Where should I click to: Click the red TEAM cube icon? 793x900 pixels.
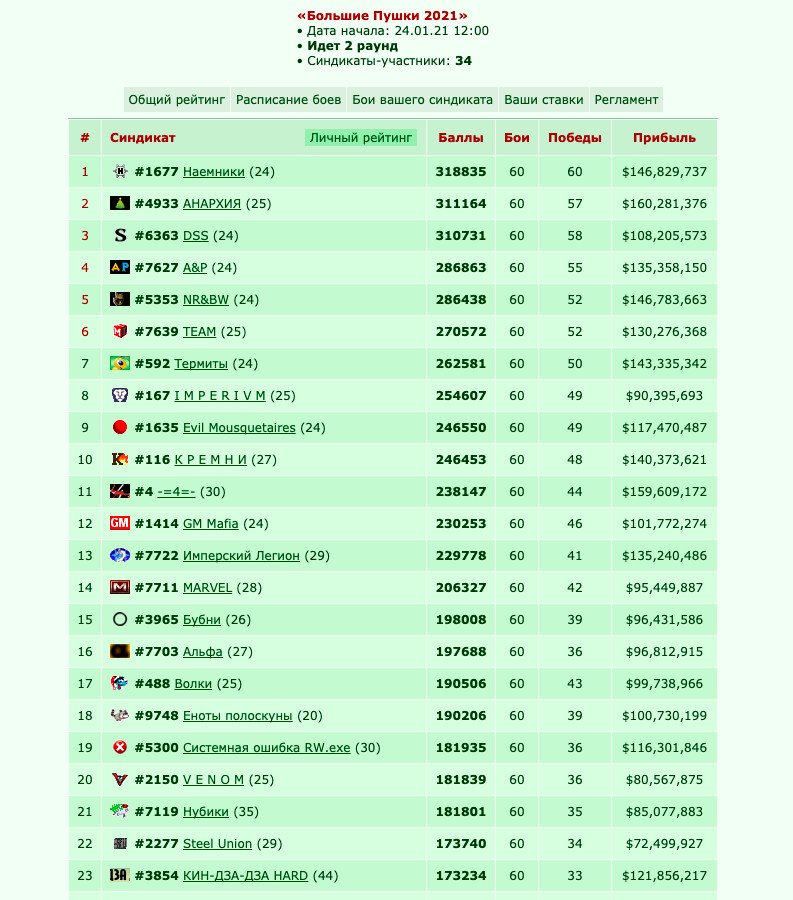pos(120,331)
